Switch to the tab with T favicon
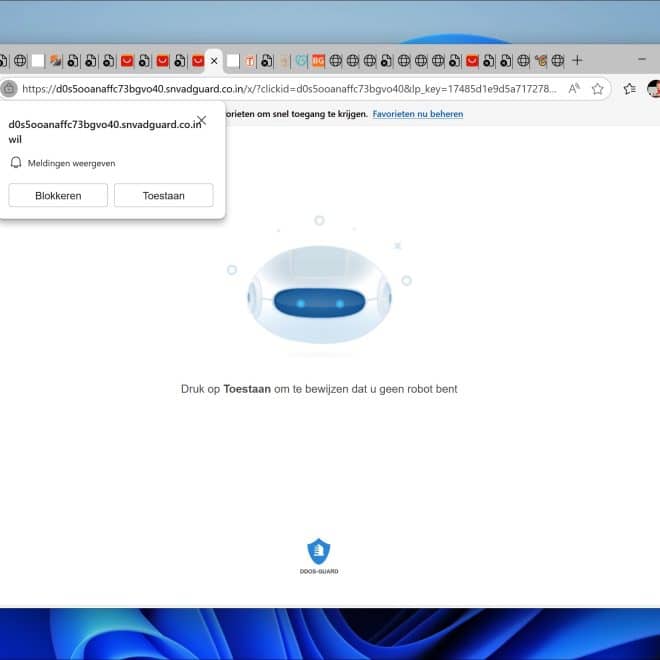This screenshot has width=660, height=660. pos(250,61)
